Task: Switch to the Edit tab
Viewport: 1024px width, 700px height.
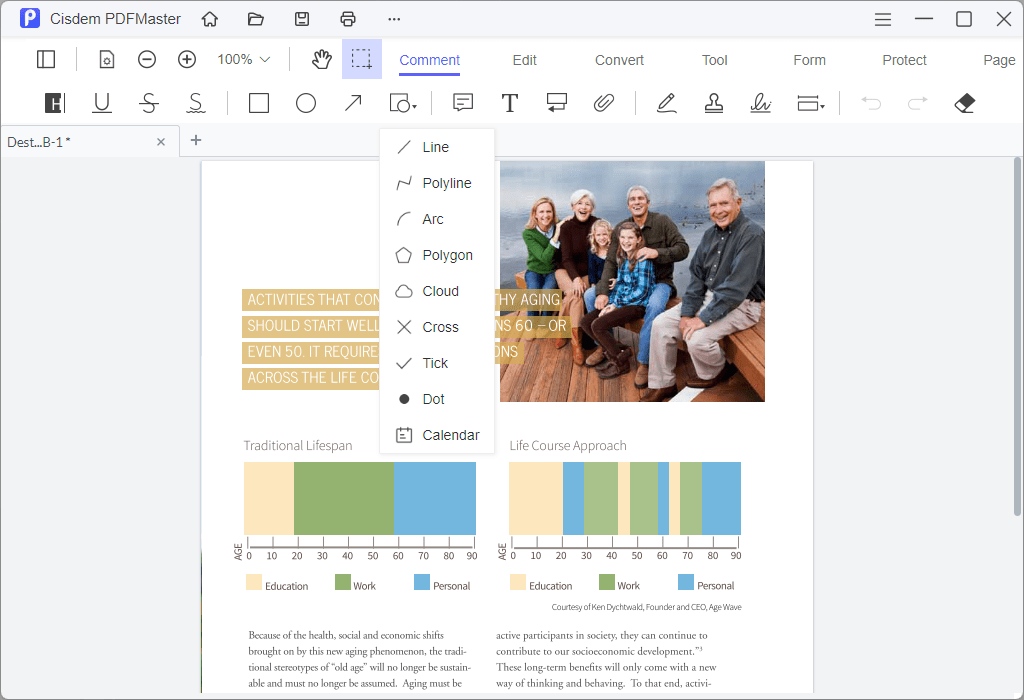Action: tap(524, 60)
